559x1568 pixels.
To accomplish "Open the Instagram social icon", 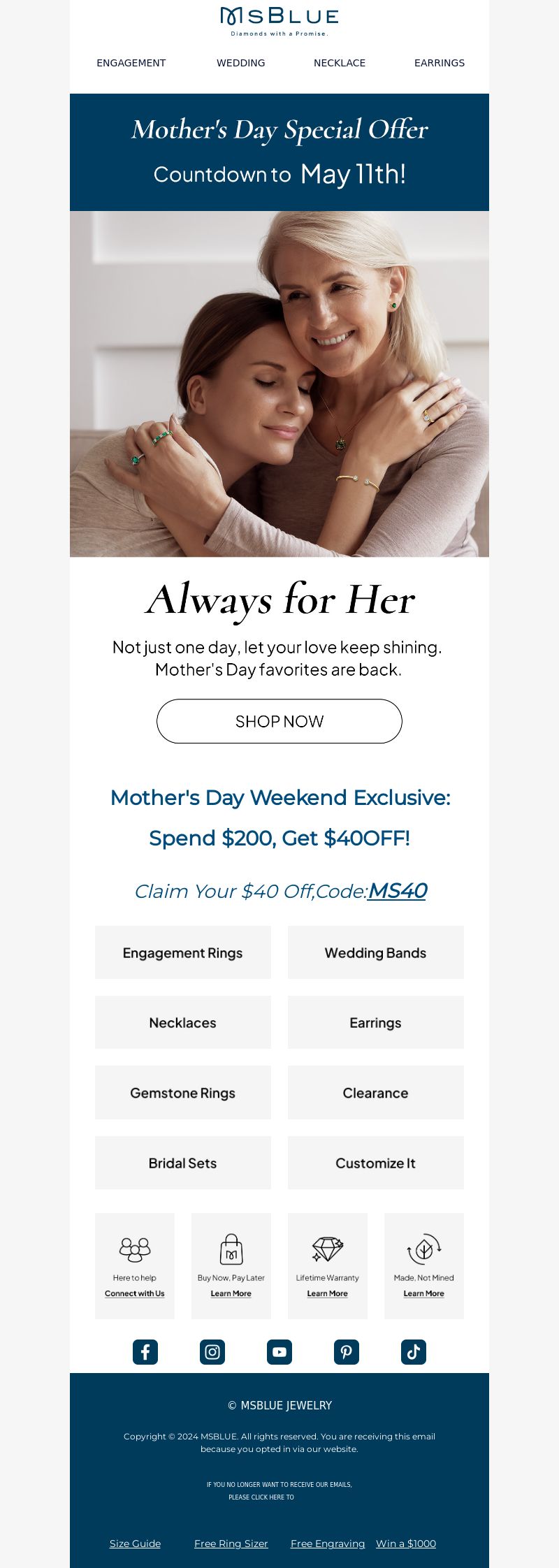I will coord(212,1352).
